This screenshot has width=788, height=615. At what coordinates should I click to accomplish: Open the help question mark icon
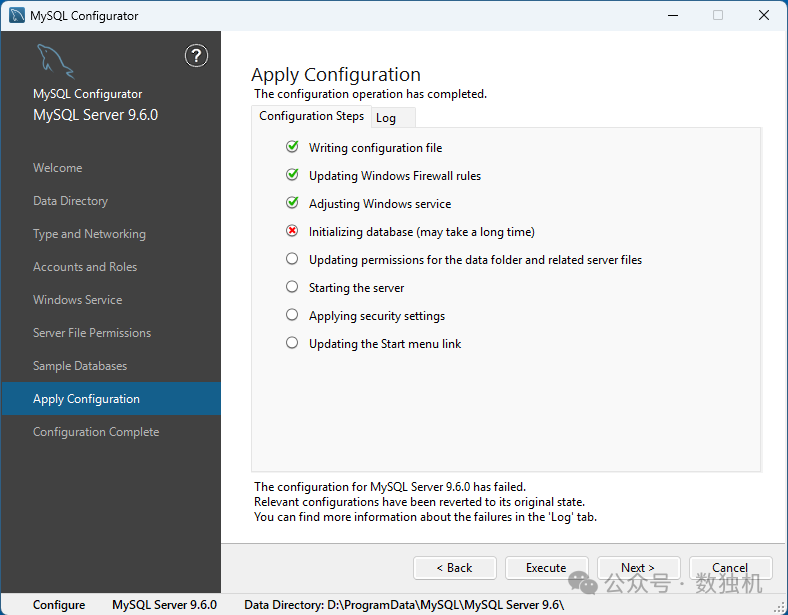click(196, 55)
